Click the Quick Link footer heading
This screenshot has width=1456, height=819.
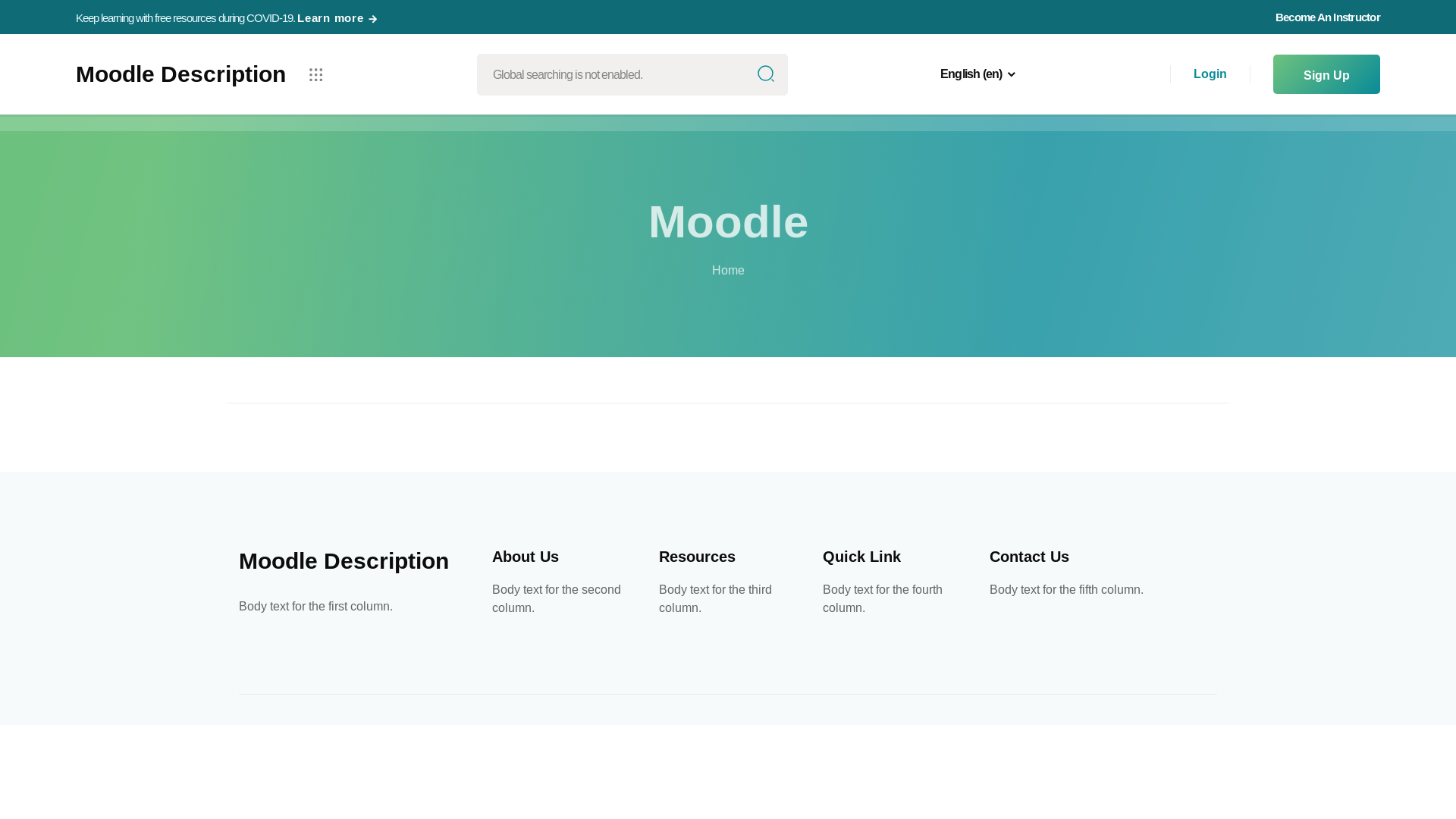(x=861, y=557)
